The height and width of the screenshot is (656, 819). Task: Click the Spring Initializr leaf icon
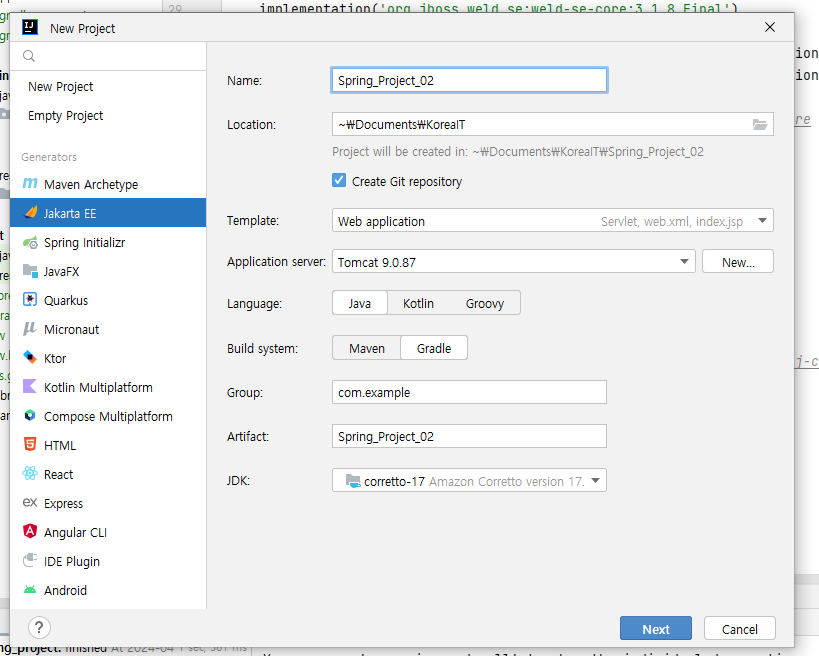pyautogui.click(x=30, y=242)
